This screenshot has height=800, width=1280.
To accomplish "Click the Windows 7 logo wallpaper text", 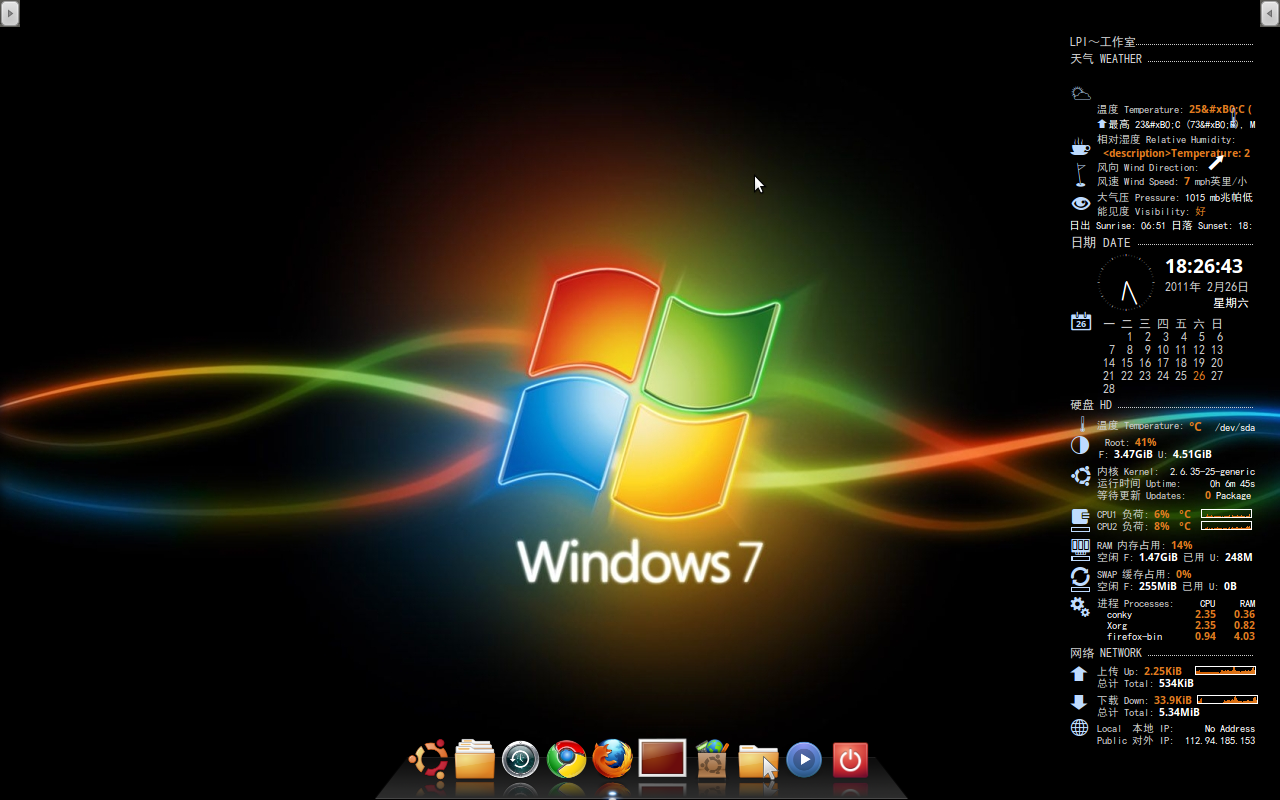I will point(641,563).
